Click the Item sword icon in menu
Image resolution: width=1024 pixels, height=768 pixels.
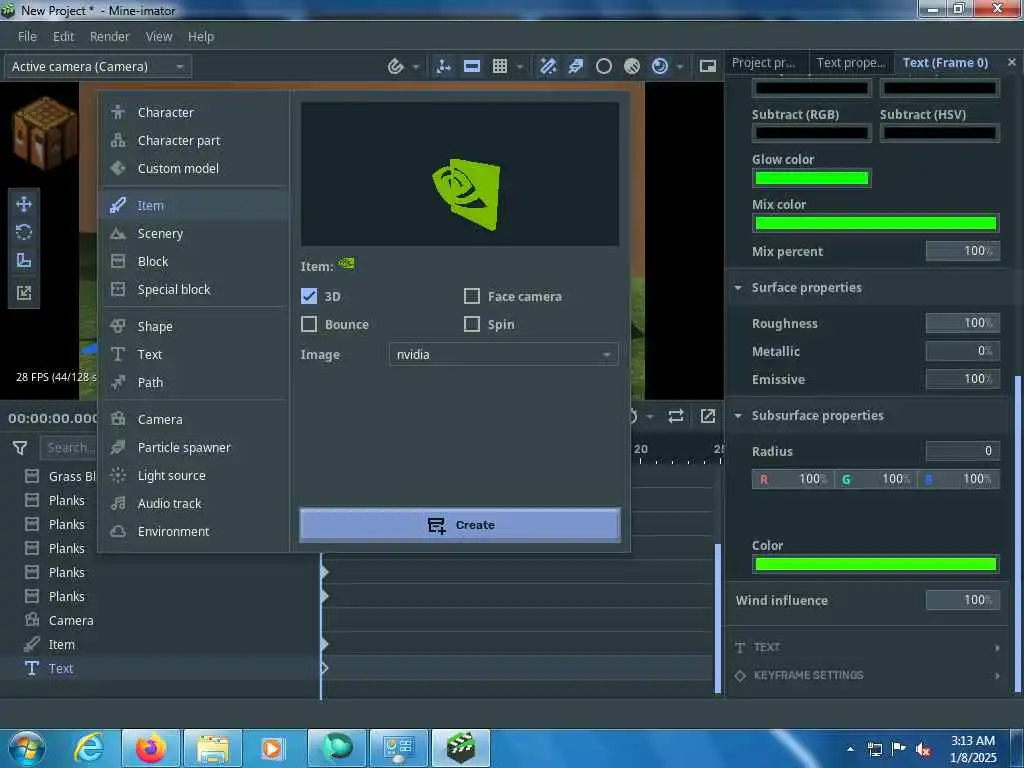pyautogui.click(x=118, y=206)
